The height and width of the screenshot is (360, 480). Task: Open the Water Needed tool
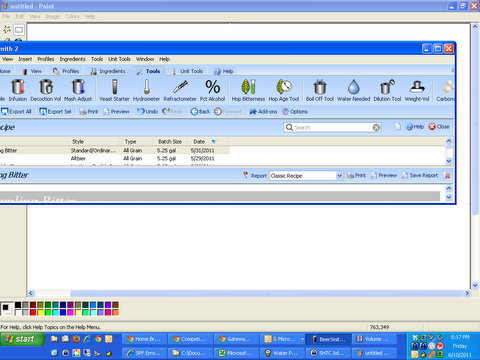pyautogui.click(x=354, y=90)
